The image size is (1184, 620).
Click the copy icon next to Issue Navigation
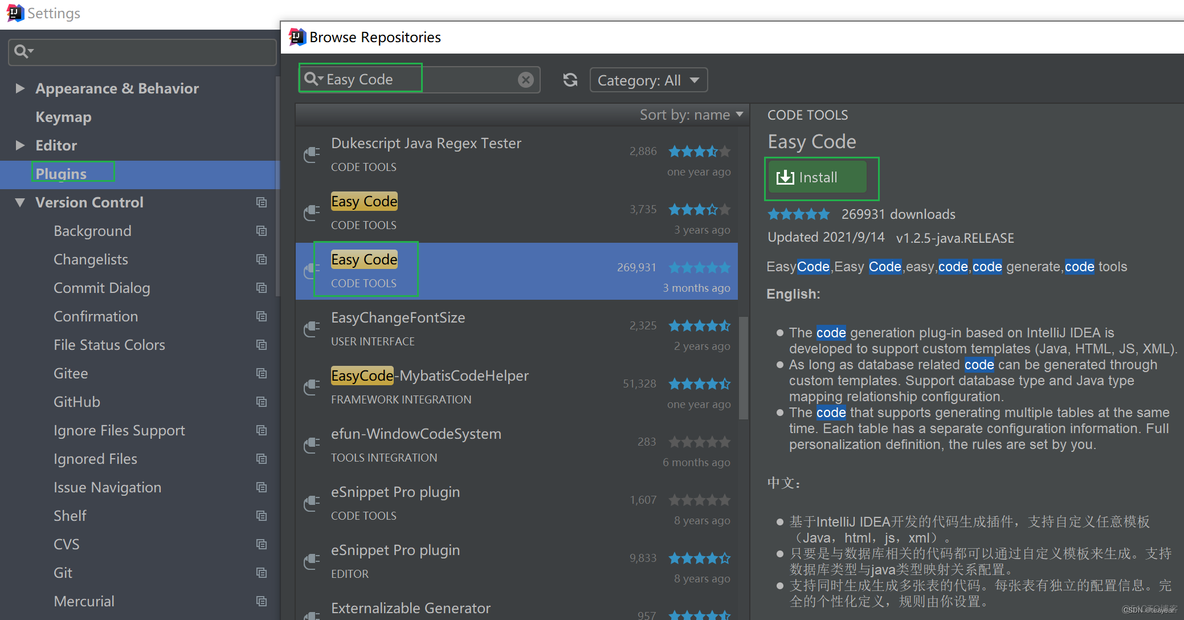pos(261,487)
